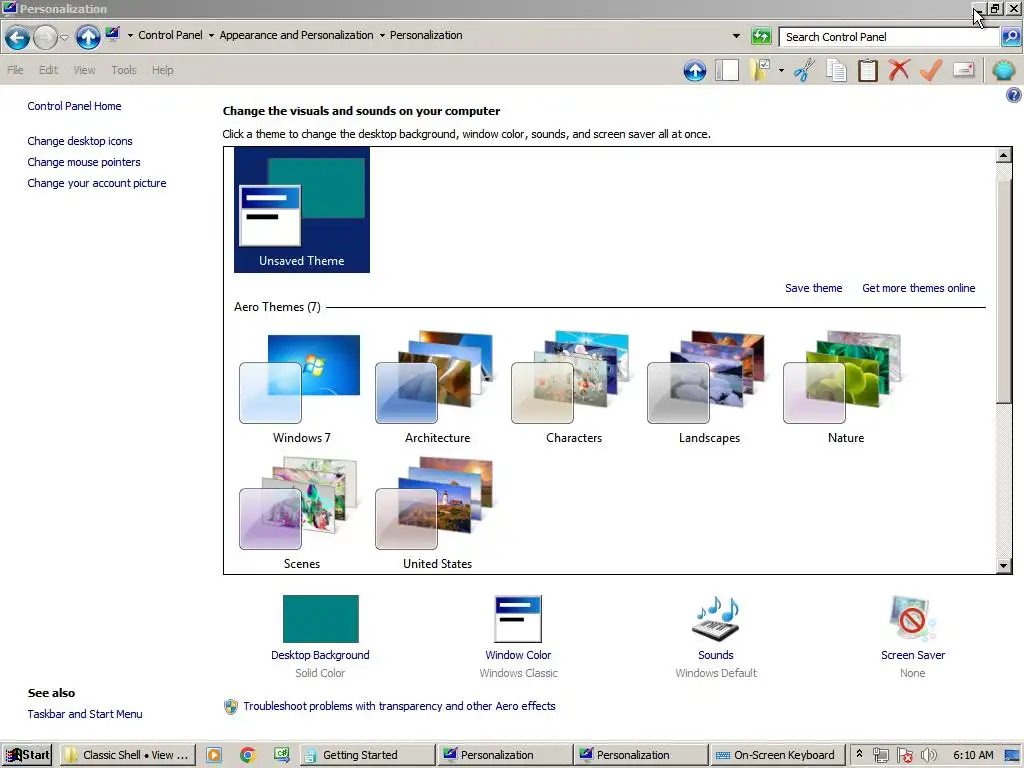Select the Architecture theme
Viewport: 1024px width, 768px height.
point(438,389)
